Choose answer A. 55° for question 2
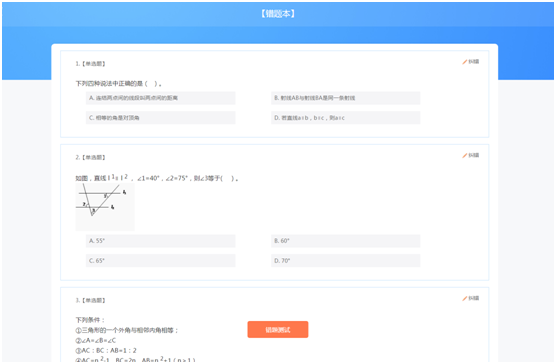 click(160, 241)
